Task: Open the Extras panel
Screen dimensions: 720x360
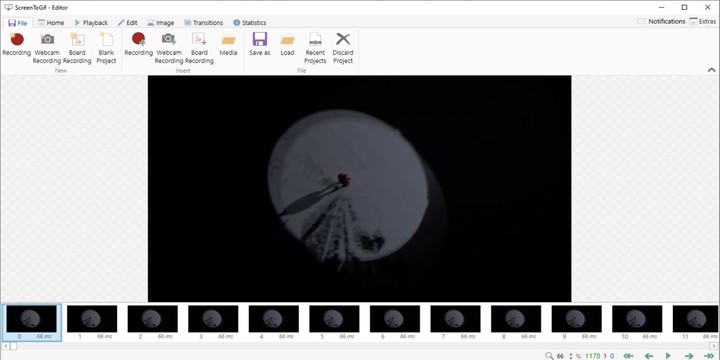Action: click(703, 21)
